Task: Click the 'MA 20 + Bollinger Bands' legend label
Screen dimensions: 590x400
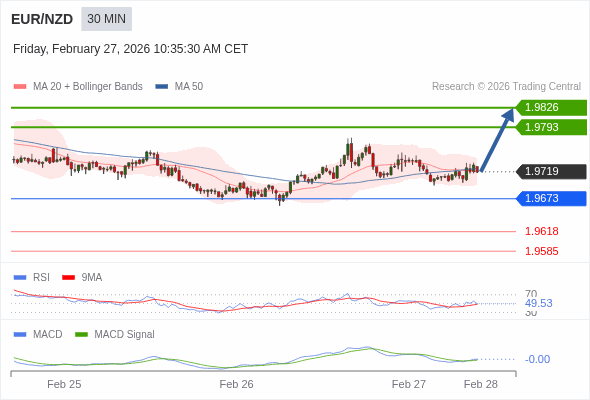Action: (88, 87)
